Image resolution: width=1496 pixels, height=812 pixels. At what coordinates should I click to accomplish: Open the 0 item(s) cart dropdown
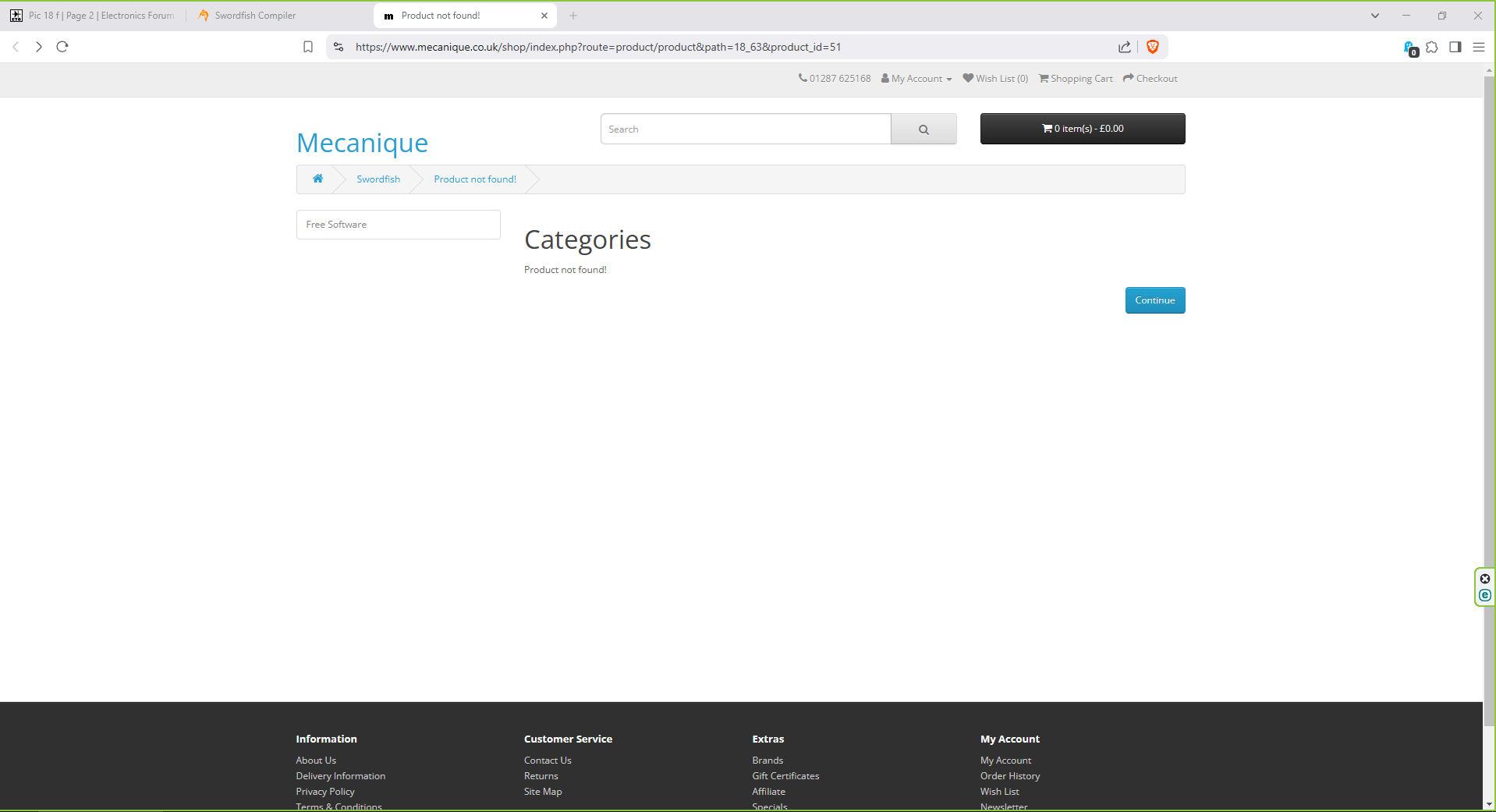pyautogui.click(x=1083, y=129)
